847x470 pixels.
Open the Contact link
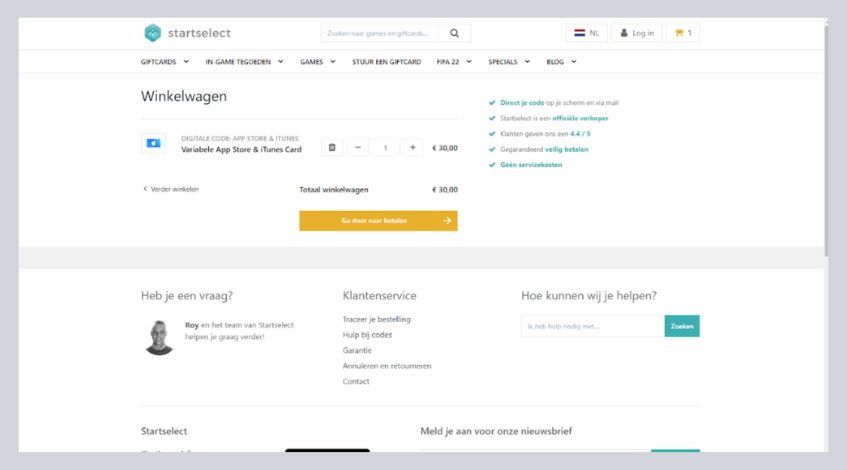coord(356,381)
